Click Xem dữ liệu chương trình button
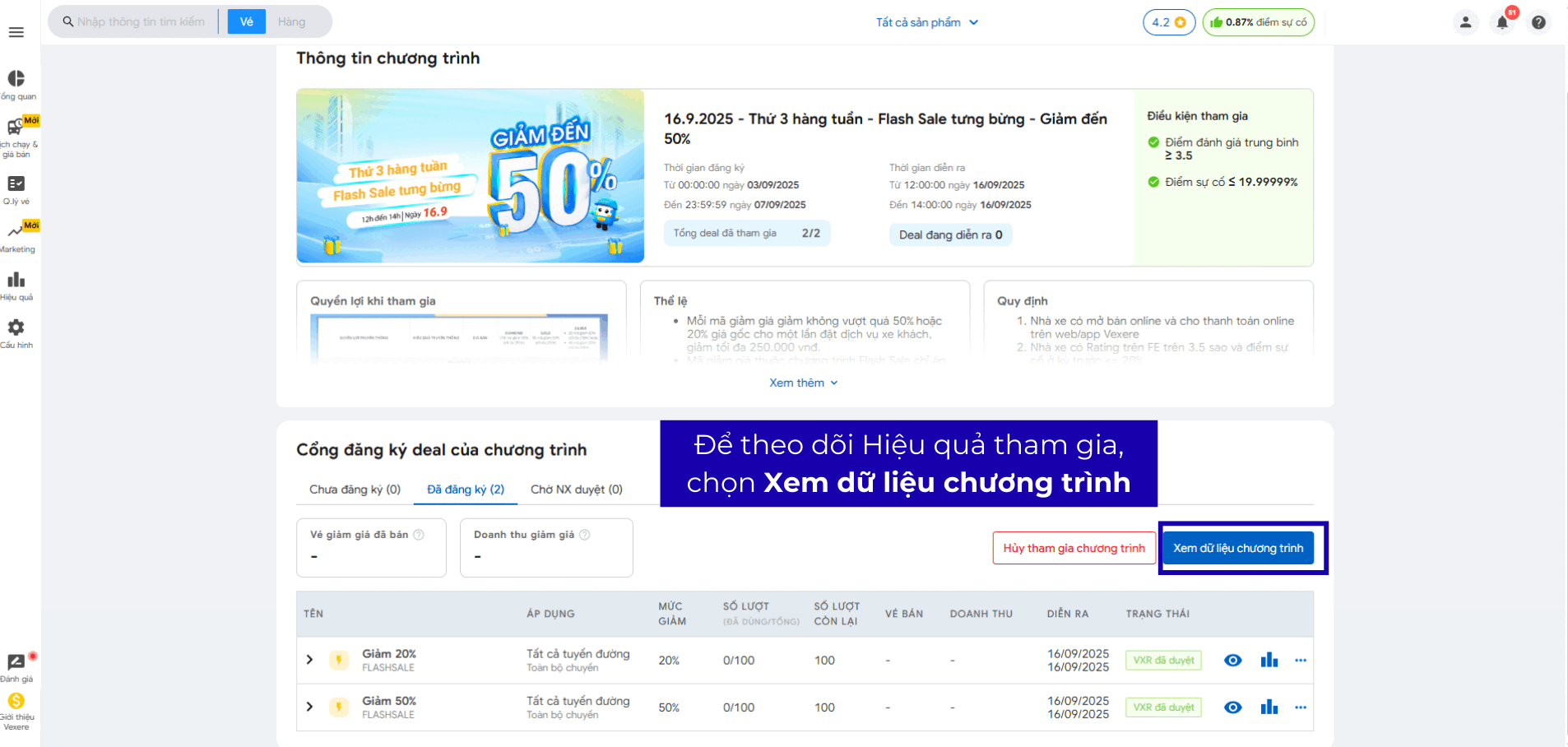The height and width of the screenshot is (747, 1568). point(1237,548)
